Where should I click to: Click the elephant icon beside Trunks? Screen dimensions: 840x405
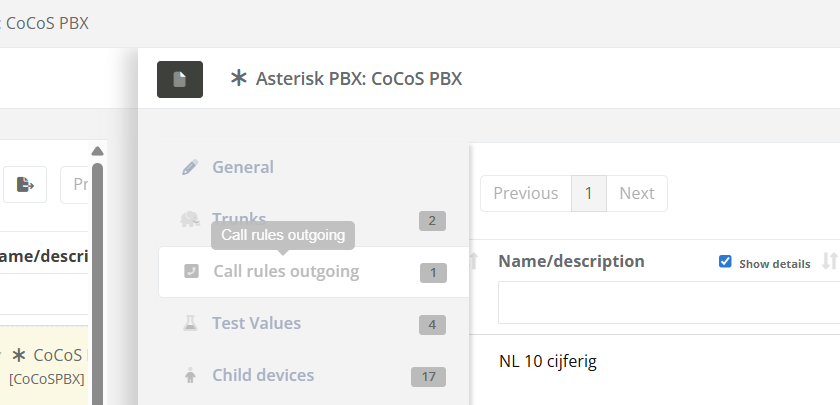tap(190, 219)
